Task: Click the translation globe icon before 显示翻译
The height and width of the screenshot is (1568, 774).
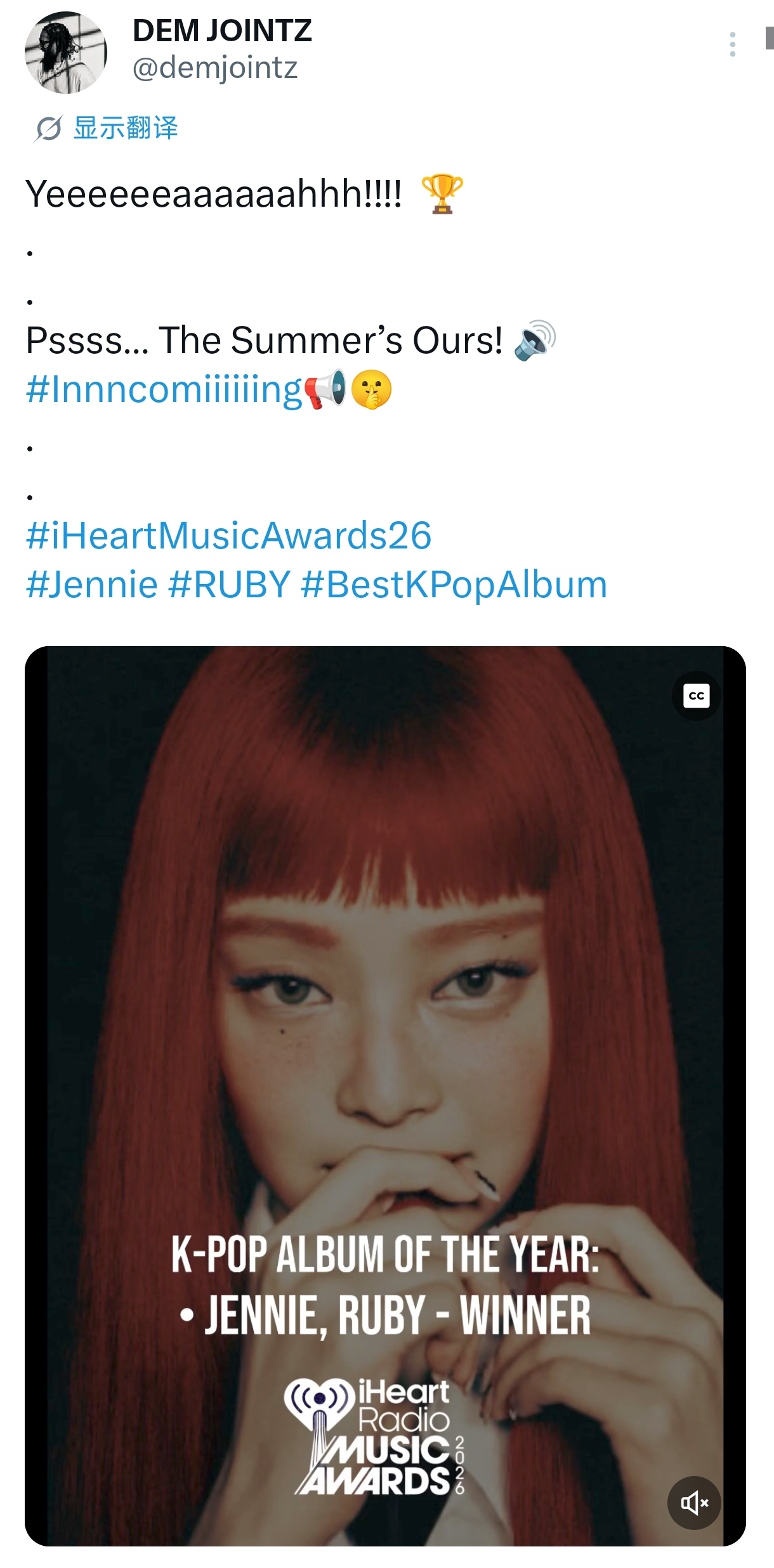Action: click(49, 128)
